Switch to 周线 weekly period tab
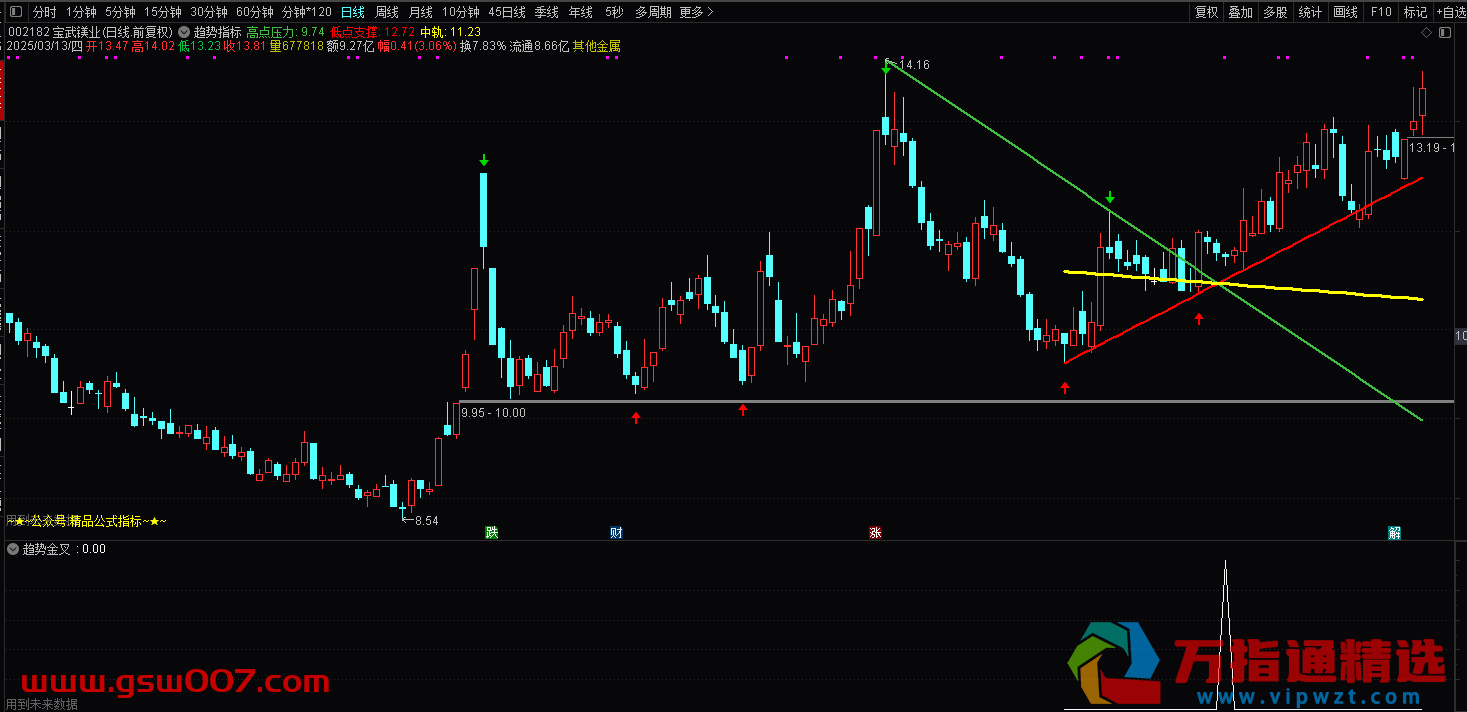 (387, 13)
